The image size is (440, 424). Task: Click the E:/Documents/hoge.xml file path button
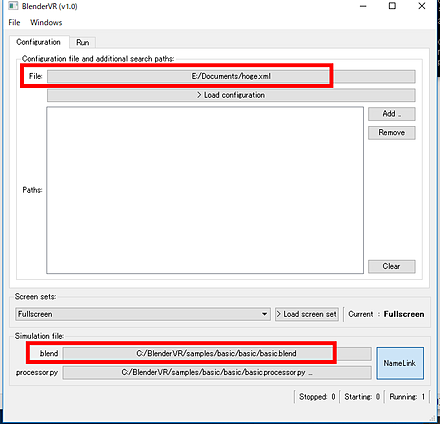[231, 76]
